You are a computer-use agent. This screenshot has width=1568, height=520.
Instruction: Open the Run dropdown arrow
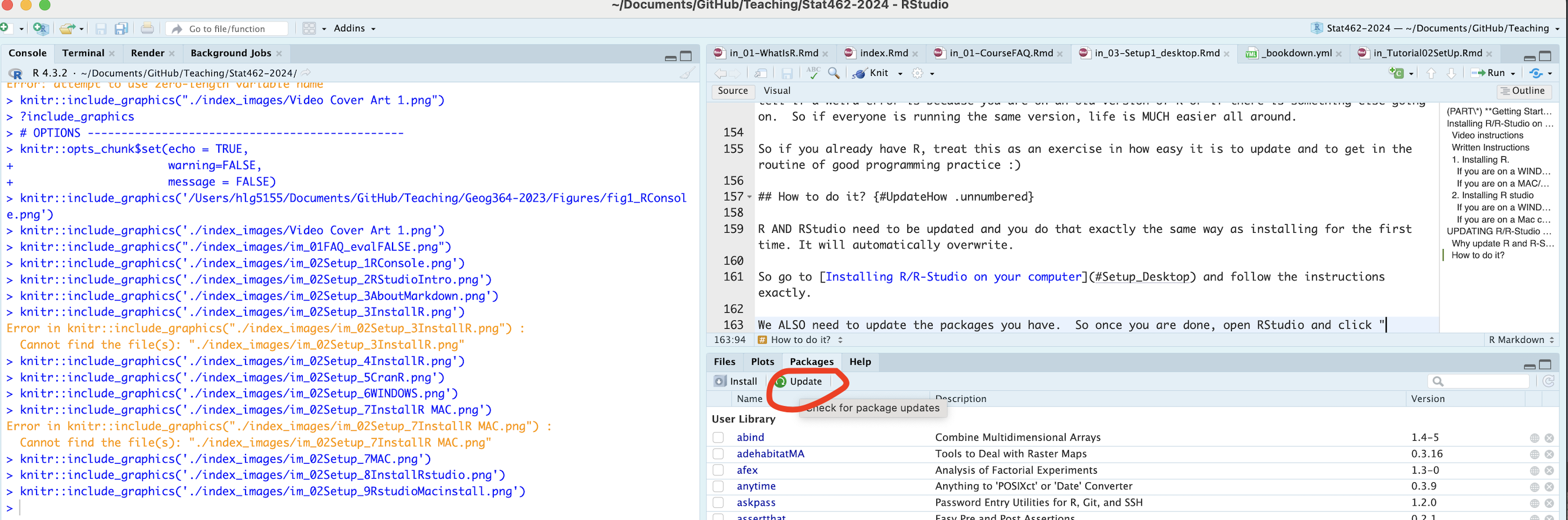tap(1512, 74)
